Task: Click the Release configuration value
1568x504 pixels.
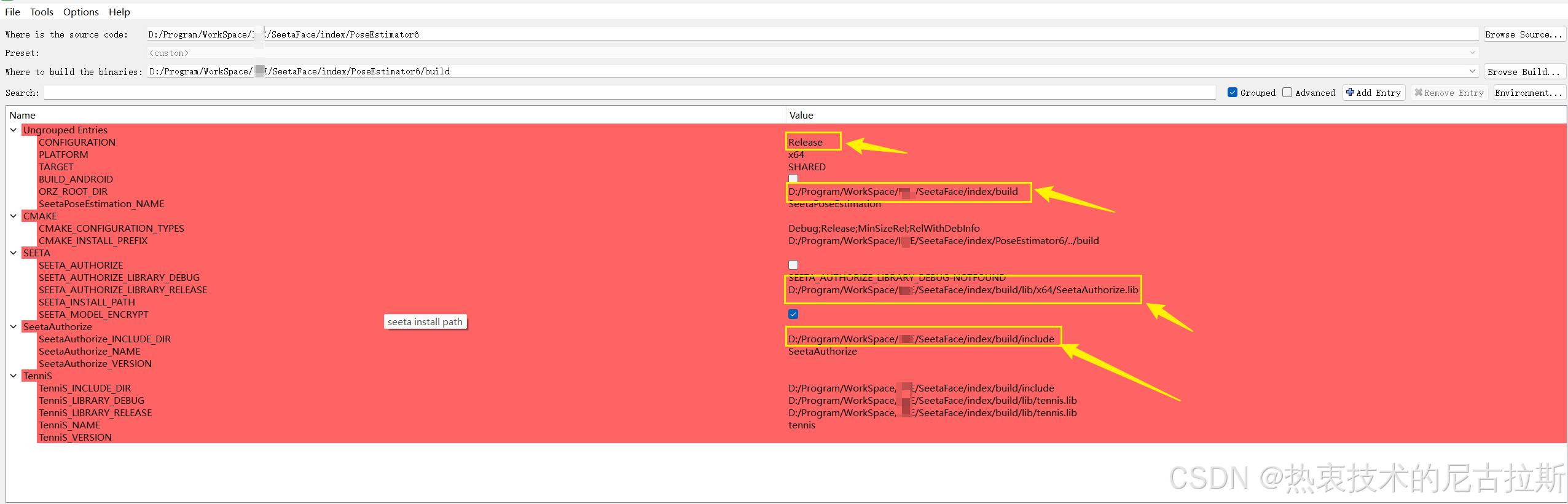Action: (x=805, y=142)
